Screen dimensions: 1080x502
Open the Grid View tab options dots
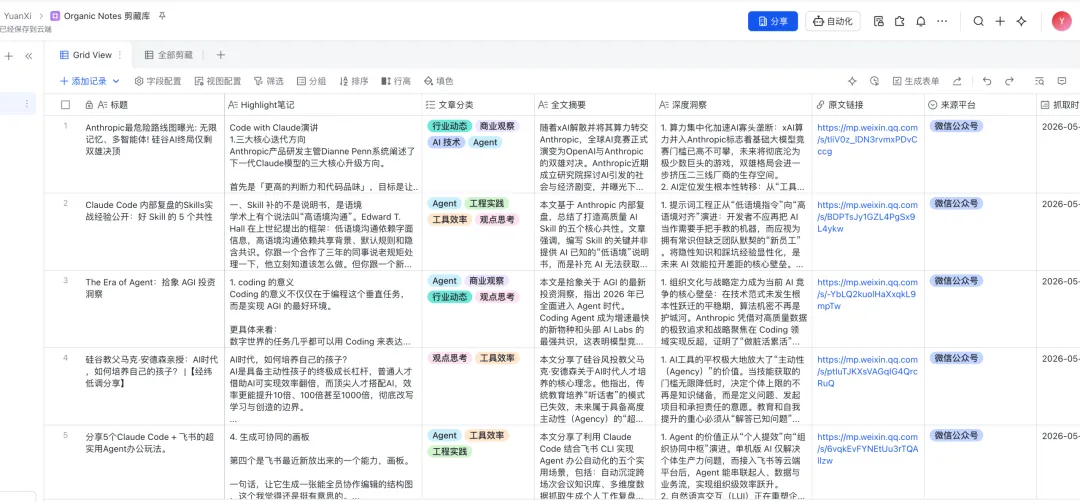tap(120, 55)
